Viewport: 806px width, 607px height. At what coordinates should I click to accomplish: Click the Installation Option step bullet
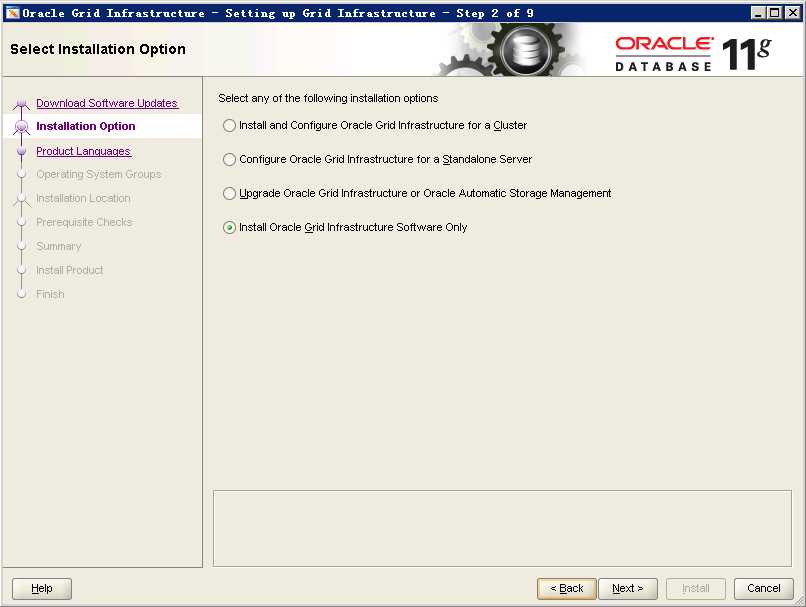pos(22,126)
